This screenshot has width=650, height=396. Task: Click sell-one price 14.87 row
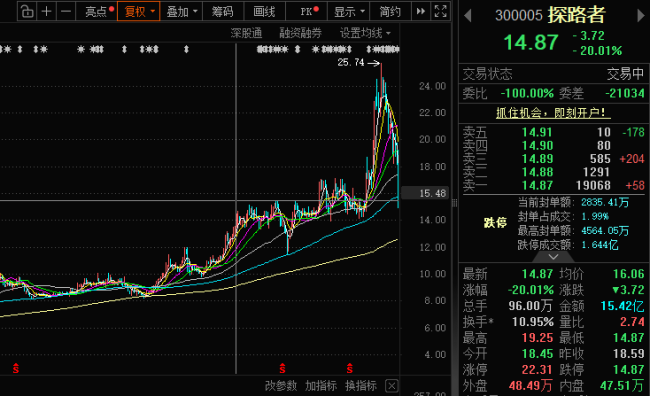(553, 185)
